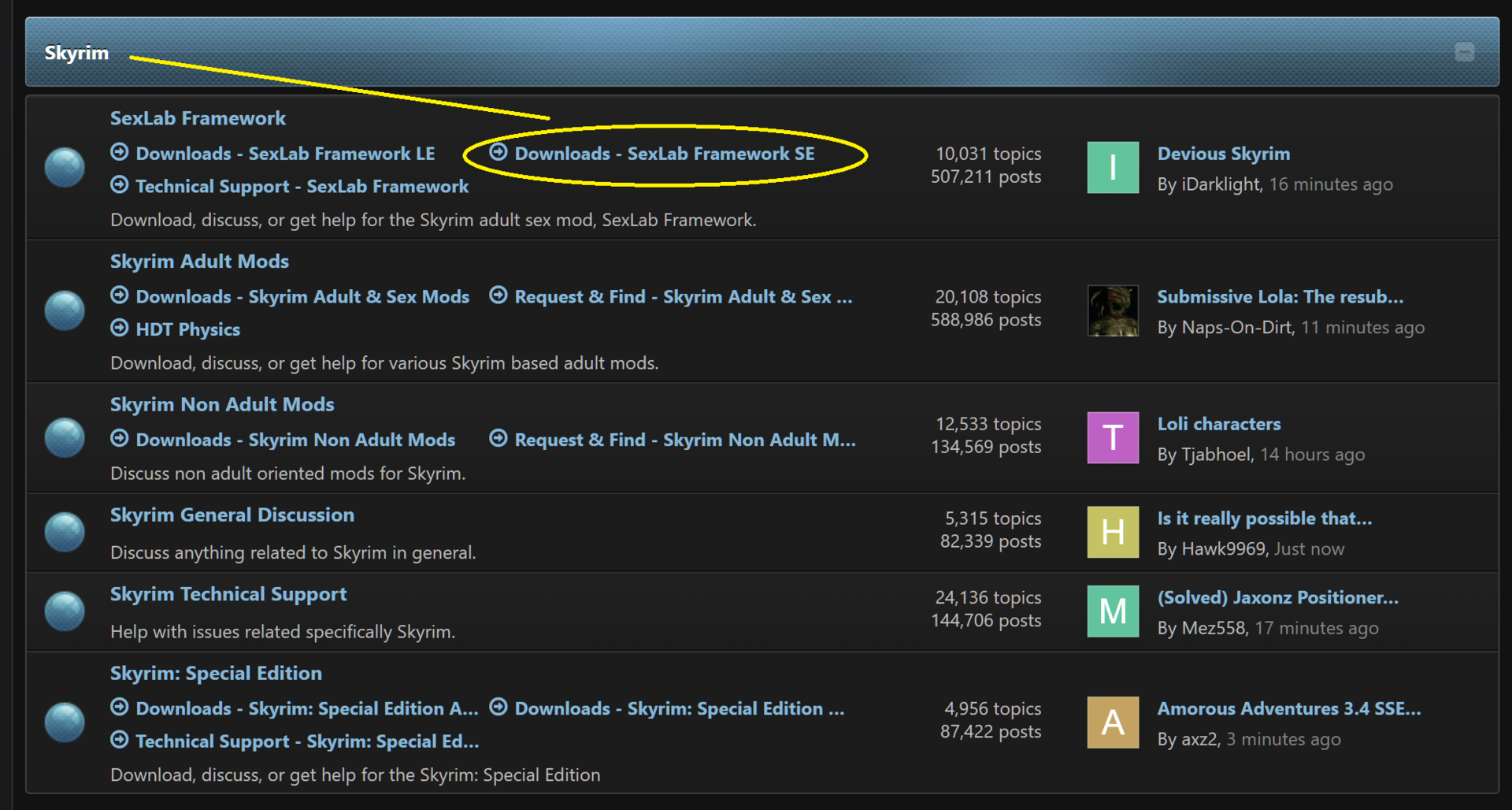1512x810 pixels.
Task: Open Tjabhoel's purple 'T' avatar
Action: pos(1113,438)
